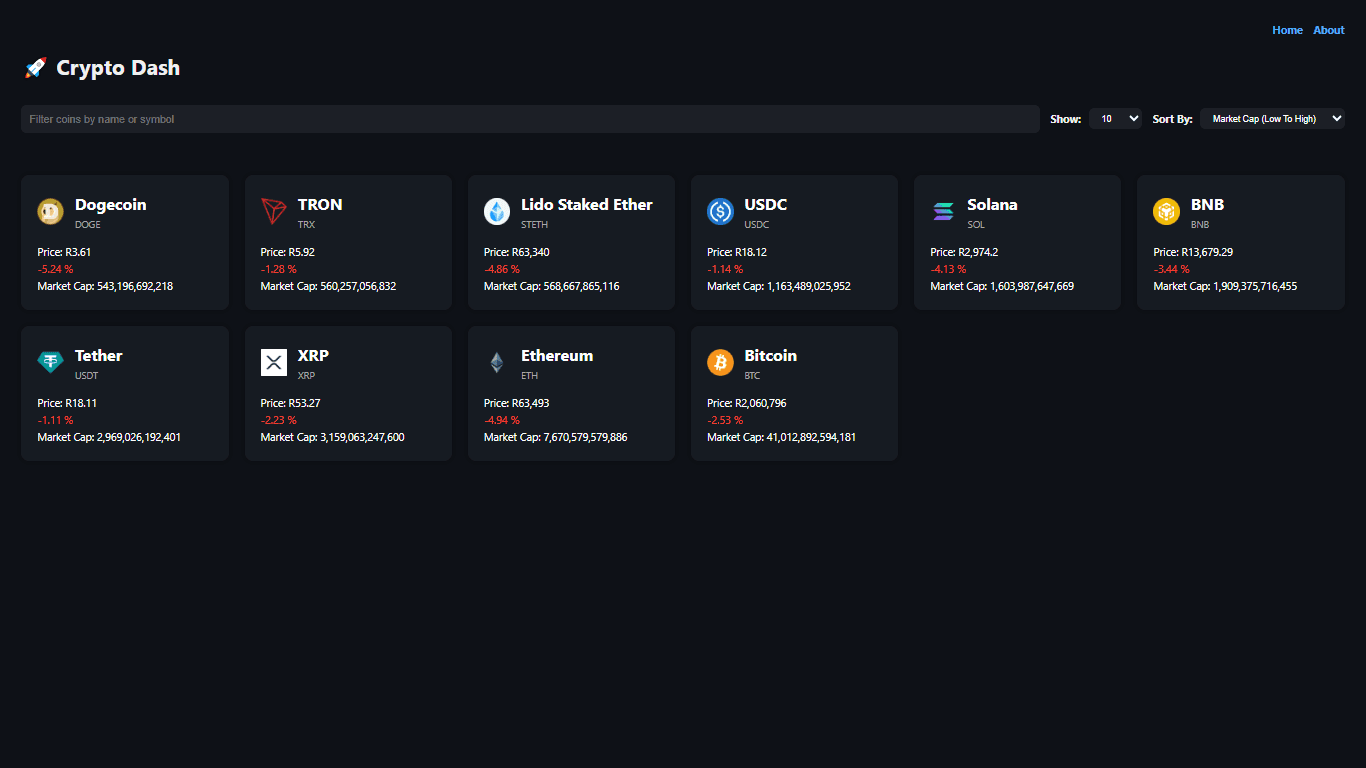Open the Show count dropdown

[1115, 119]
